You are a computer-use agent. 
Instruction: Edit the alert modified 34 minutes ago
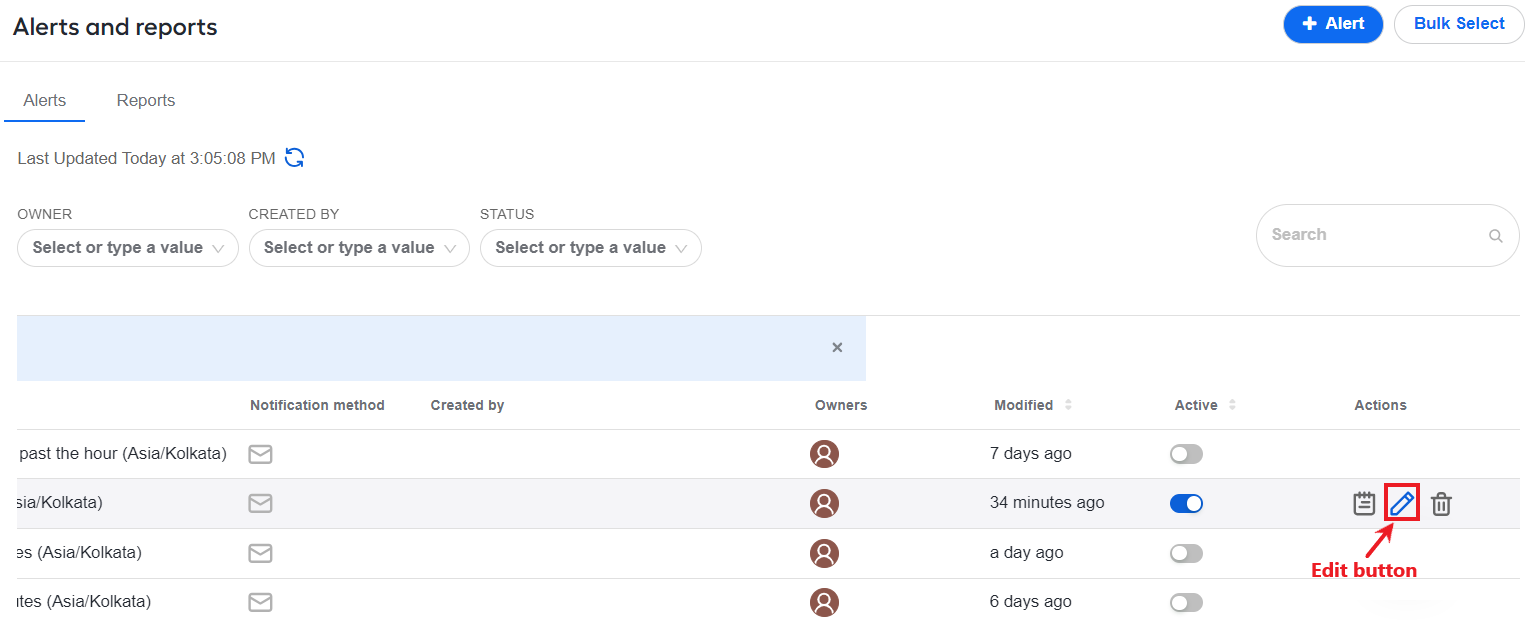(x=1402, y=503)
